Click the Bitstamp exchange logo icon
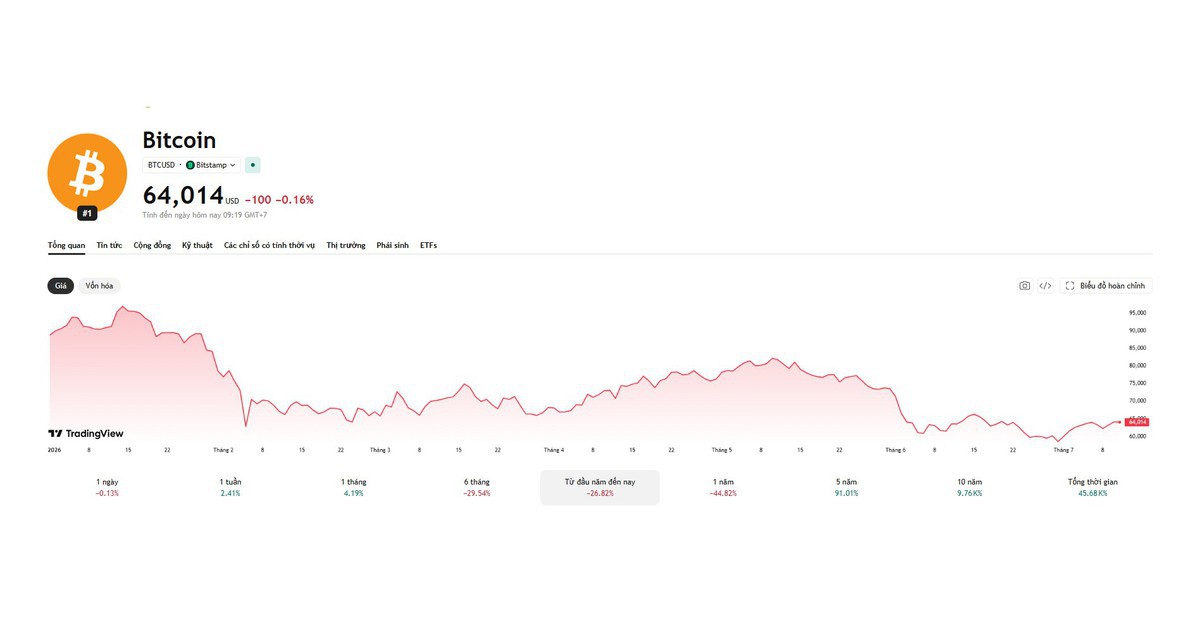Viewport: 1200px width, 630px height. point(190,165)
